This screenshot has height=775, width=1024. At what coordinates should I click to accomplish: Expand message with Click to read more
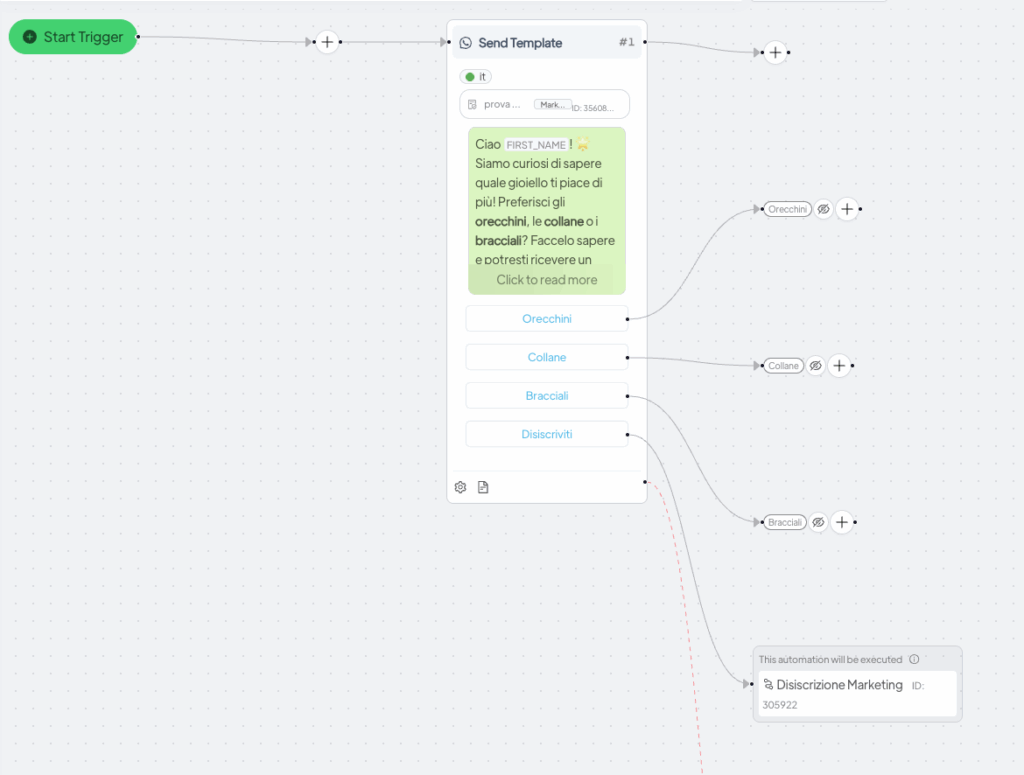click(546, 280)
